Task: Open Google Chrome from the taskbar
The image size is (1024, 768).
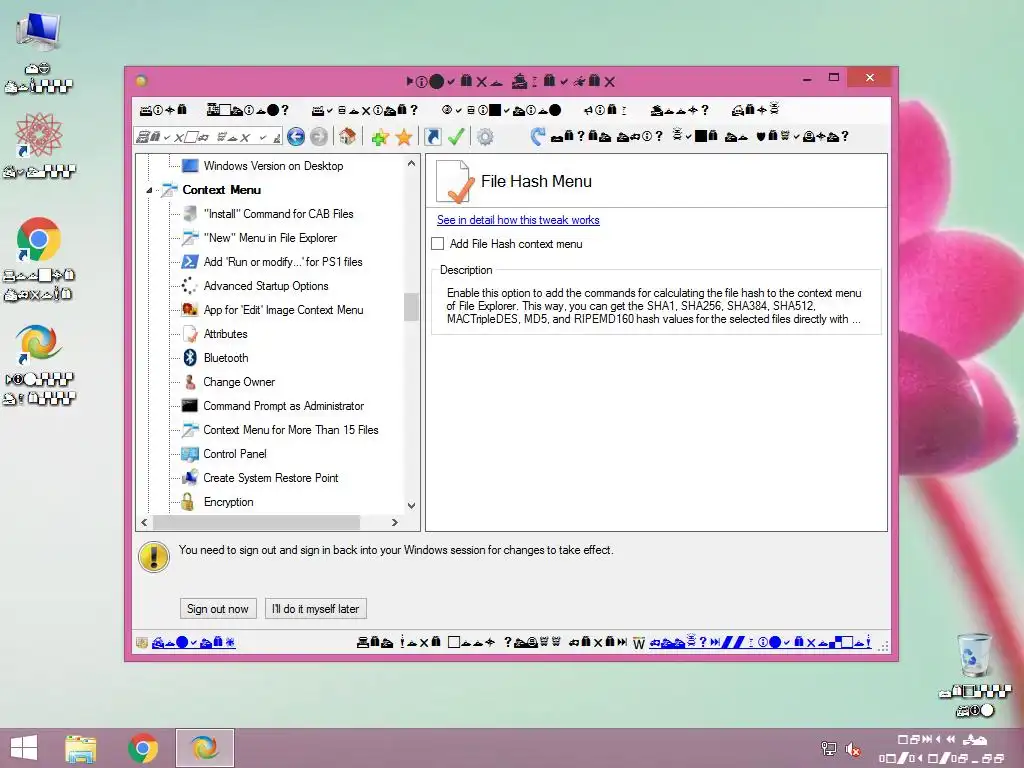Action: tap(143, 748)
